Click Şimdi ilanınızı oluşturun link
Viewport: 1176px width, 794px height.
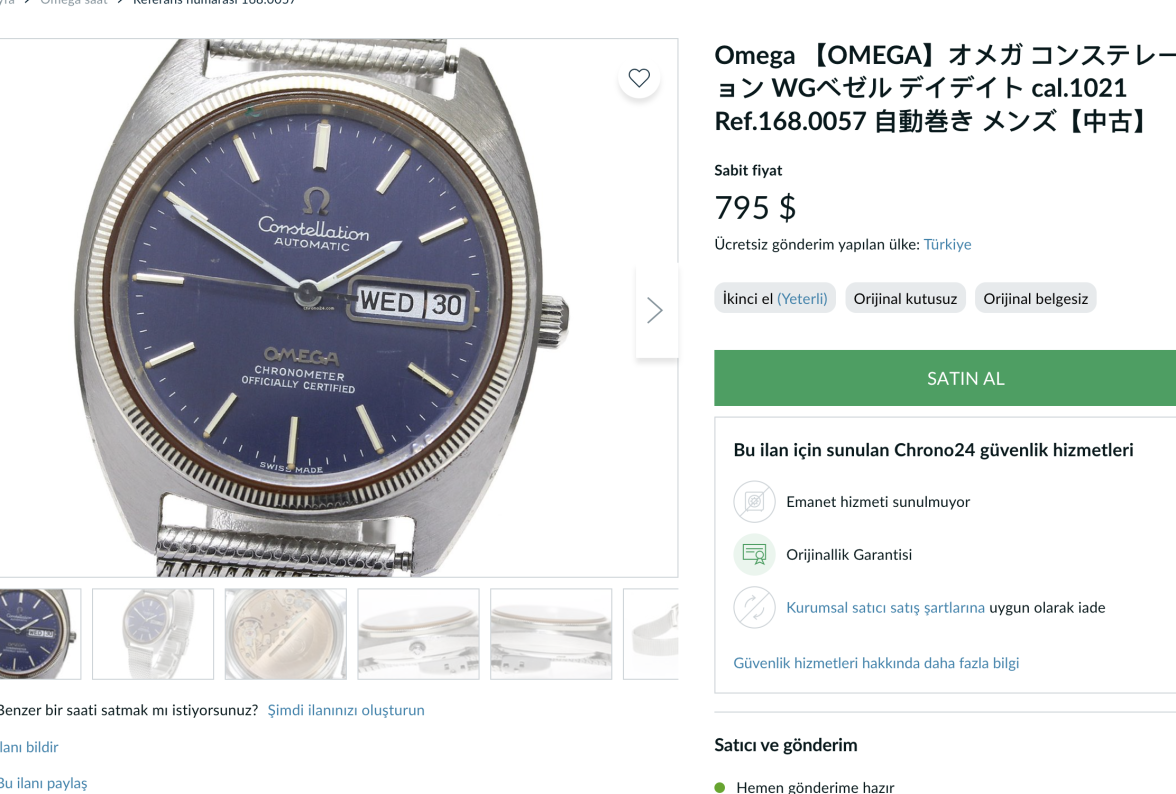coord(346,710)
